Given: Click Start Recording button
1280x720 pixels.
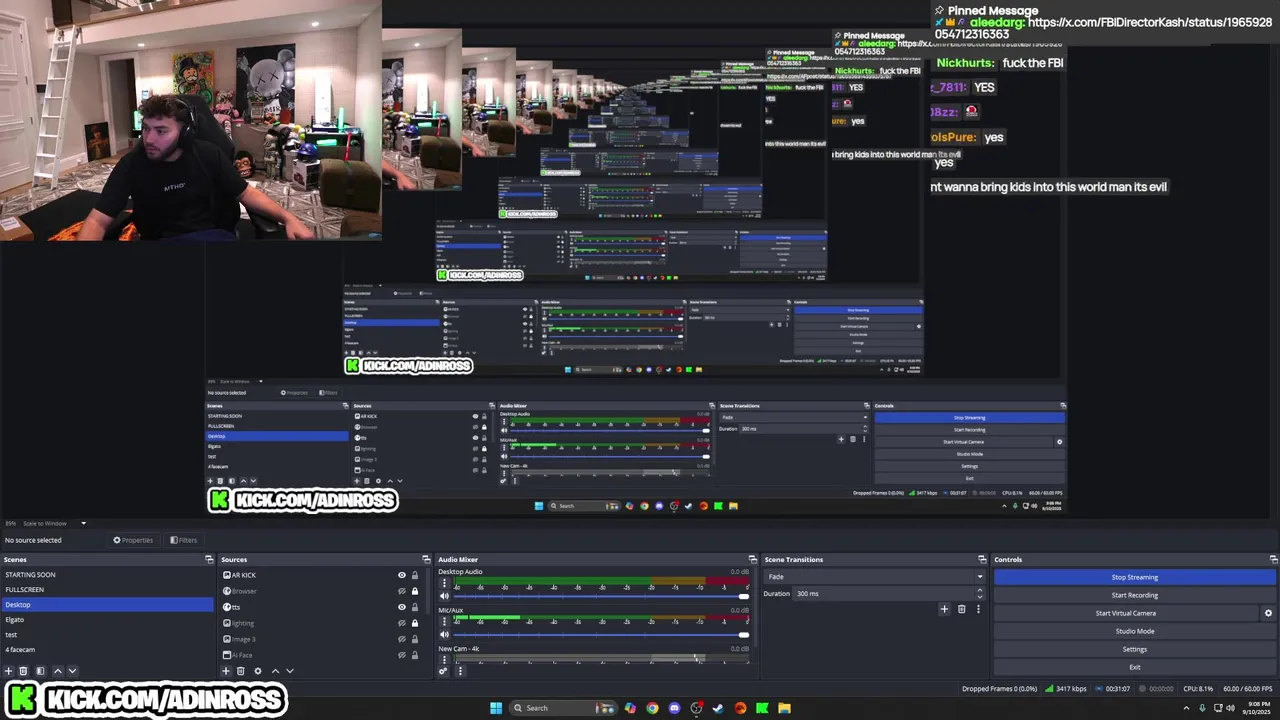Looking at the screenshot, I should pyautogui.click(x=1135, y=595).
